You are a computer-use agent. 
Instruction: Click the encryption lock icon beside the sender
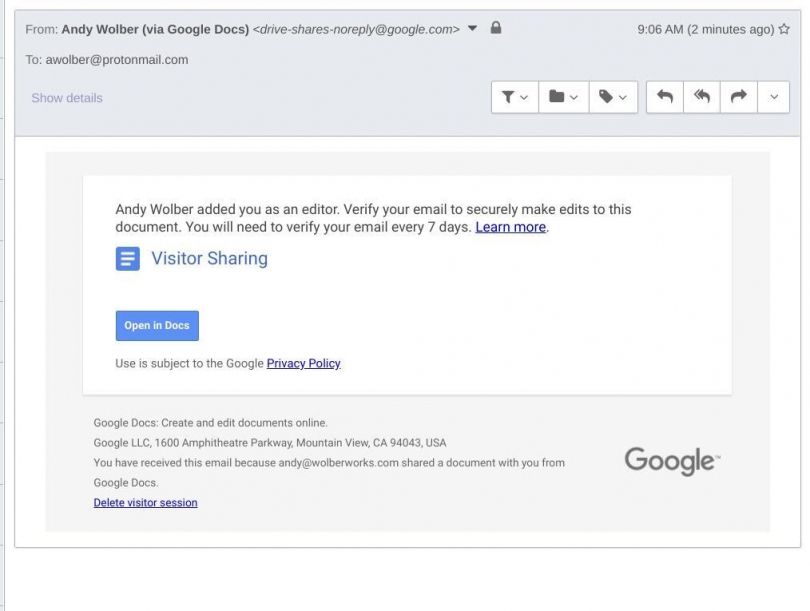click(x=498, y=28)
